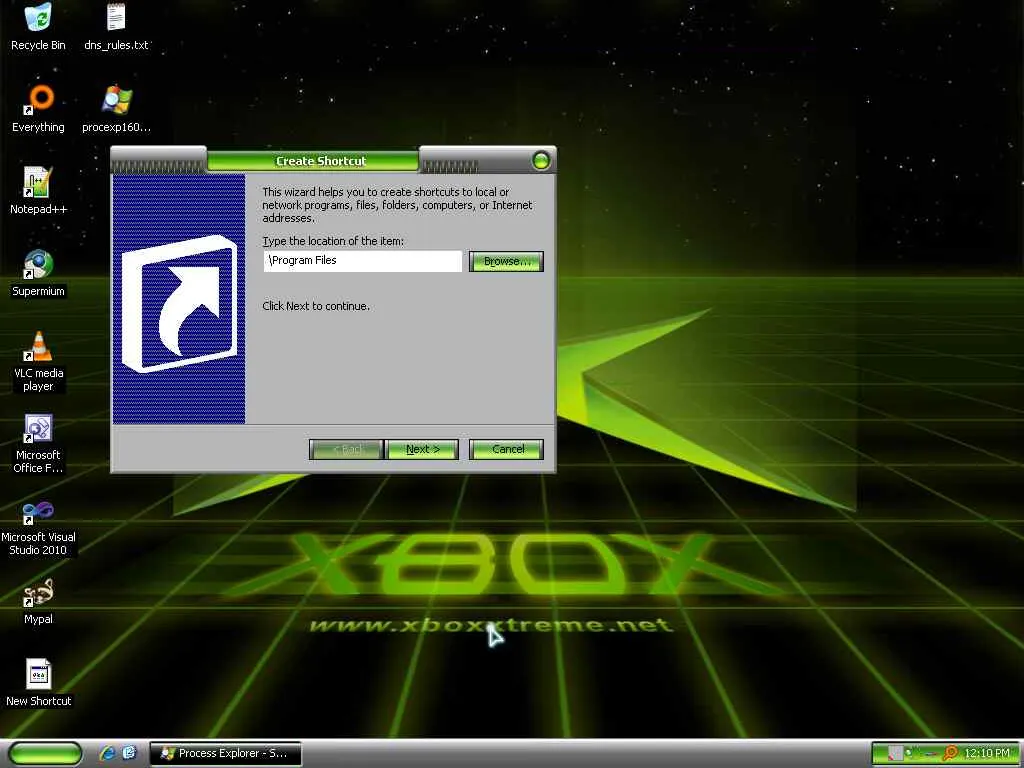1024x768 pixels.
Task: Open the green Start button
Action: click(x=46, y=754)
